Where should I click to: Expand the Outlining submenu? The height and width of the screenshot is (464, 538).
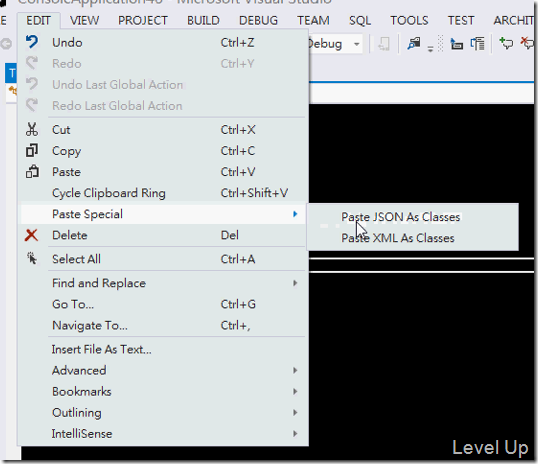[x=295, y=413]
